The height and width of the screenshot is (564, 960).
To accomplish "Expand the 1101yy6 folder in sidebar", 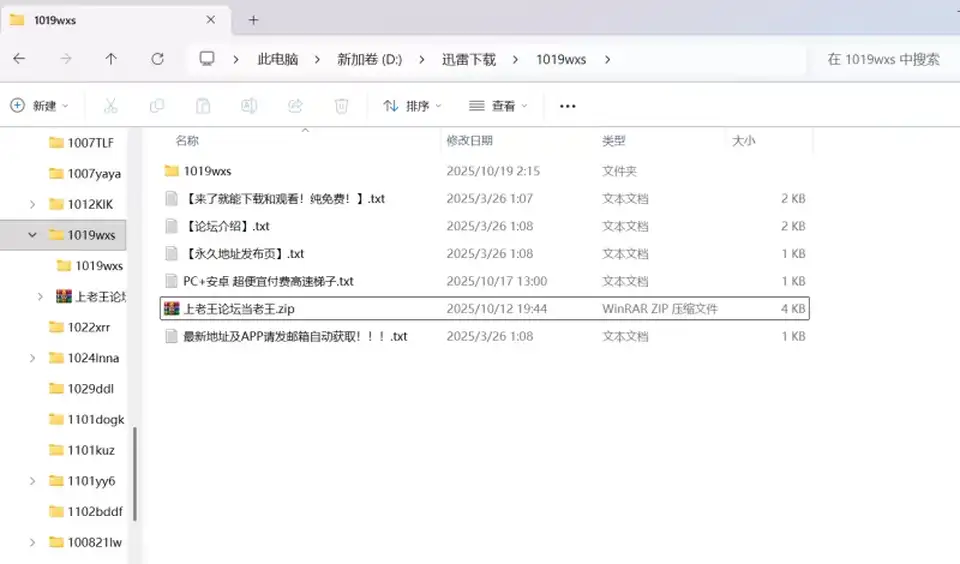I will click(x=32, y=481).
